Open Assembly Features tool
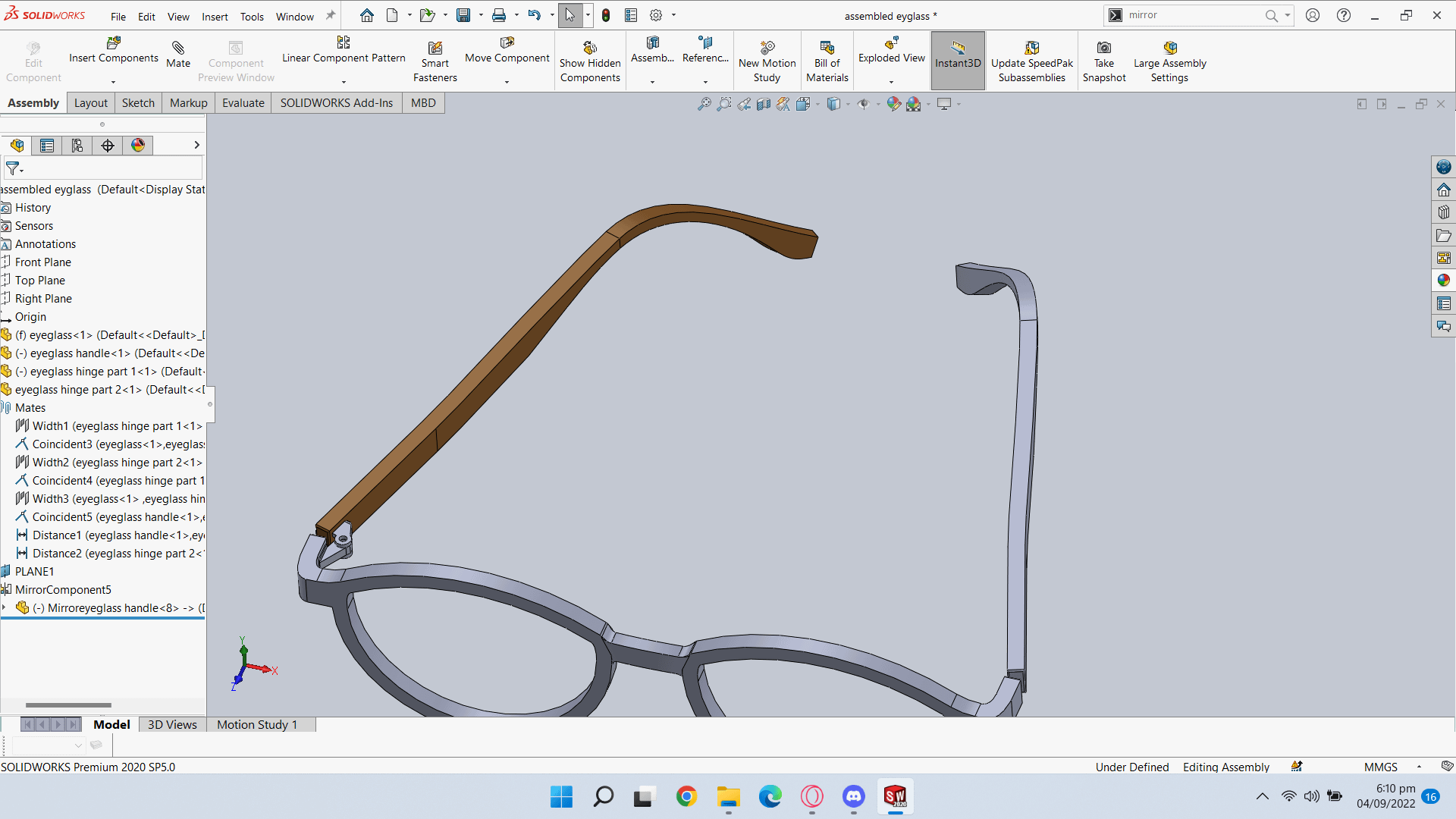1456x819 pixels. pyautogui.click(x=652, y=50)
